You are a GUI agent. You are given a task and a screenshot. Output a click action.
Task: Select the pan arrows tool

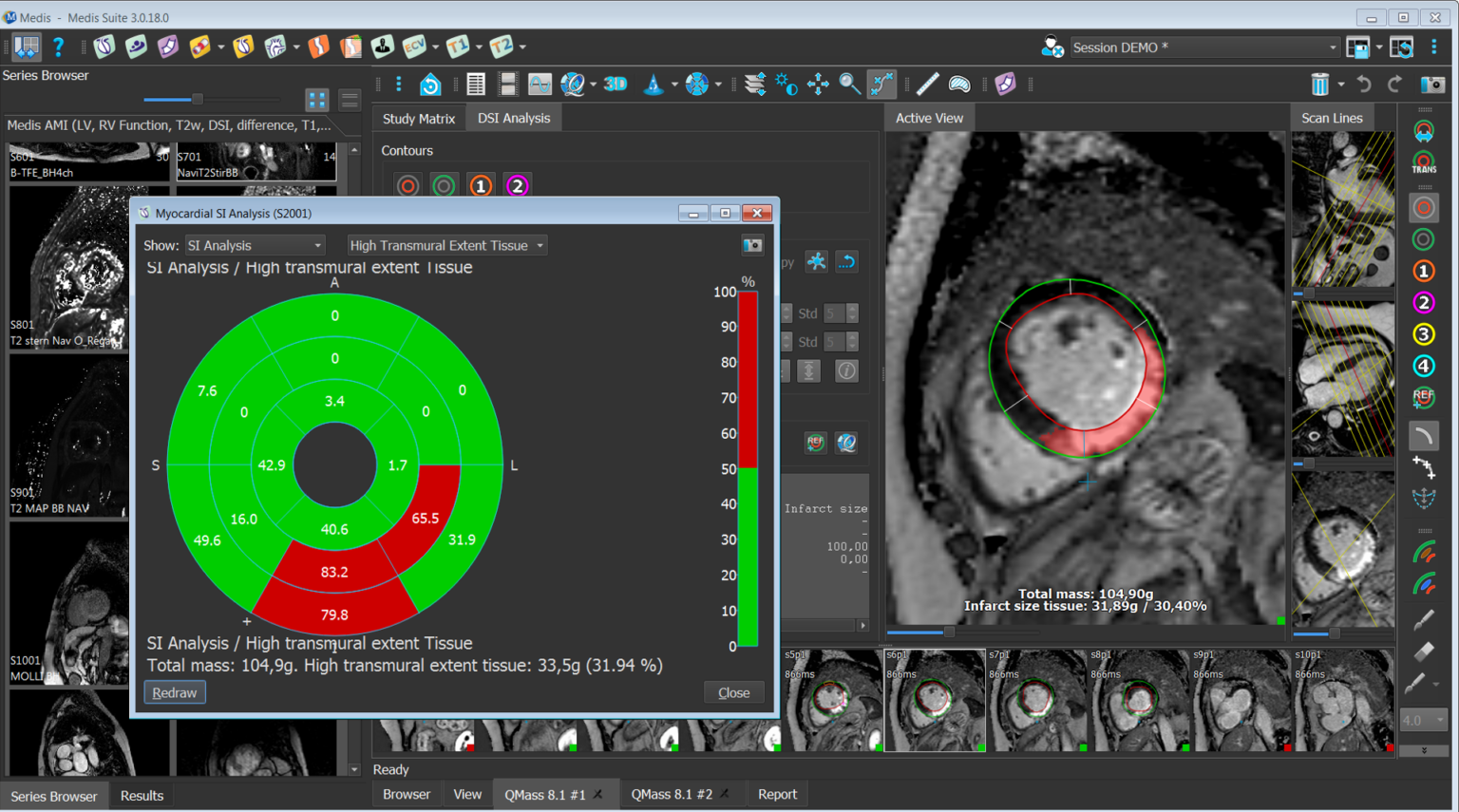[x=818, y=84]
